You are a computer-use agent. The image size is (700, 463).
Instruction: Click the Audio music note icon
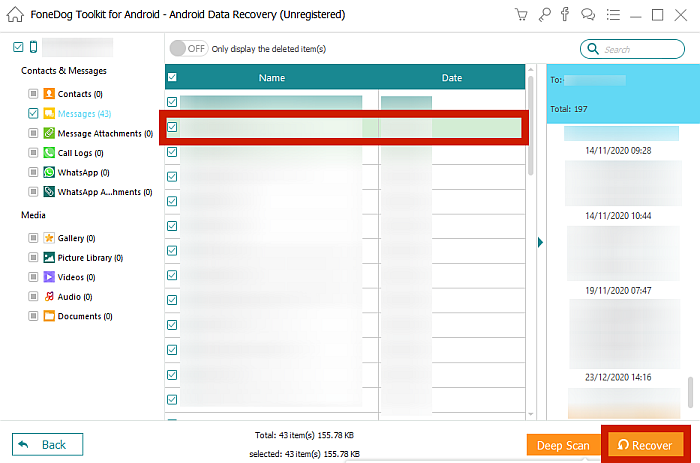tap(49, 296)
